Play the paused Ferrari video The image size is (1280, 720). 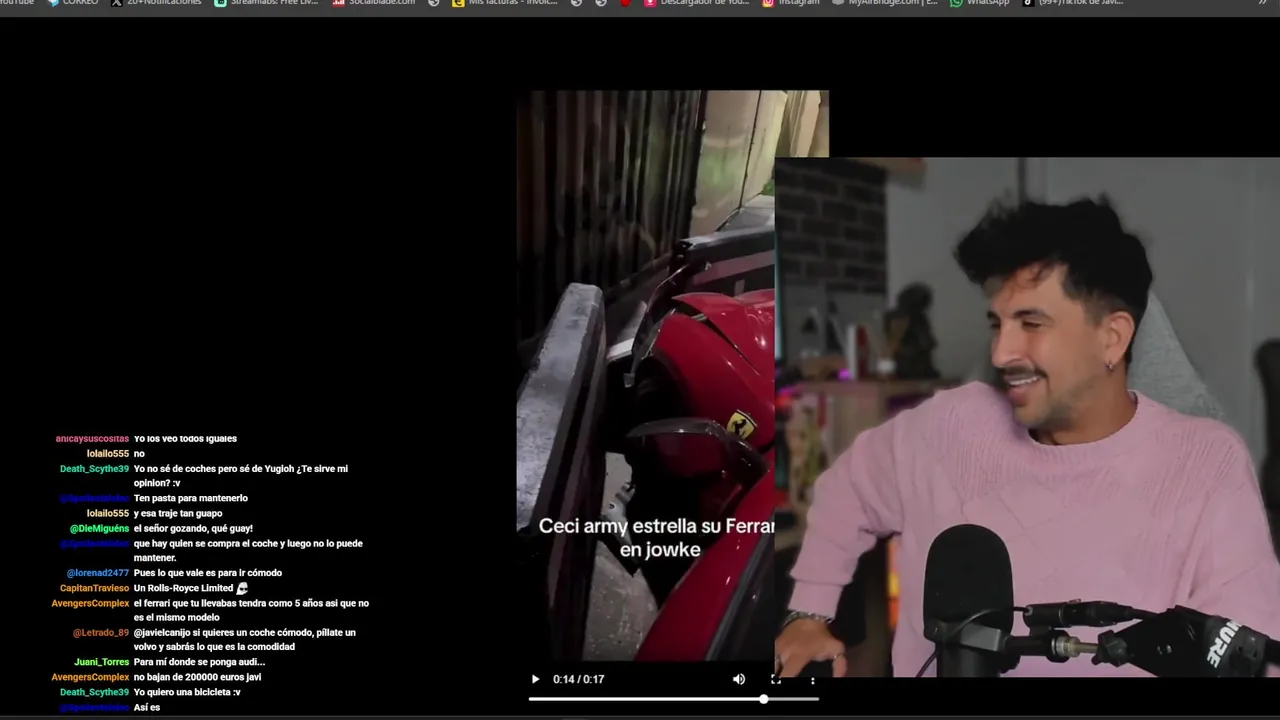pyautogui.click(x=535, y=679)
